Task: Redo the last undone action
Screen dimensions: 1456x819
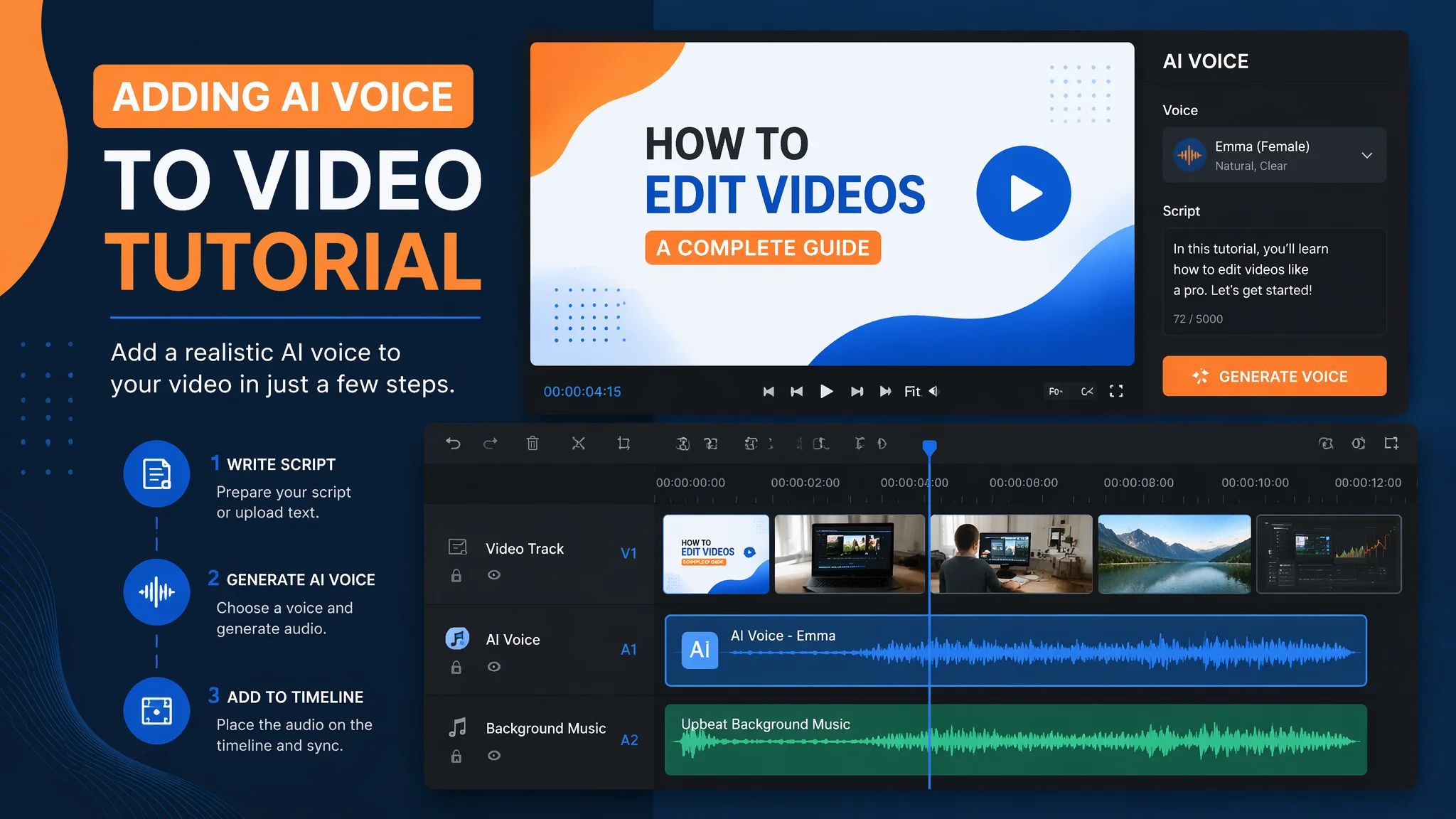Action: coord(491,444)
